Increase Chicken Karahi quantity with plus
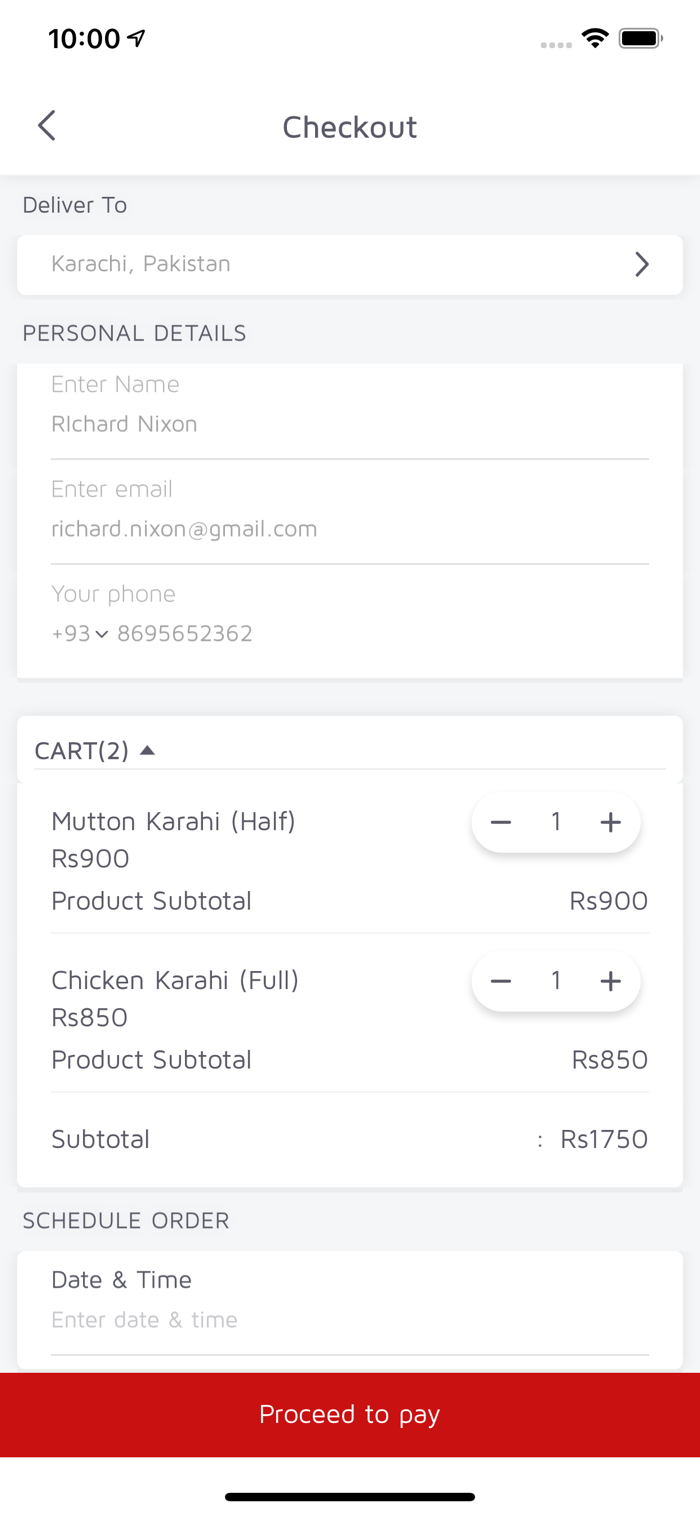 (610, 981)
